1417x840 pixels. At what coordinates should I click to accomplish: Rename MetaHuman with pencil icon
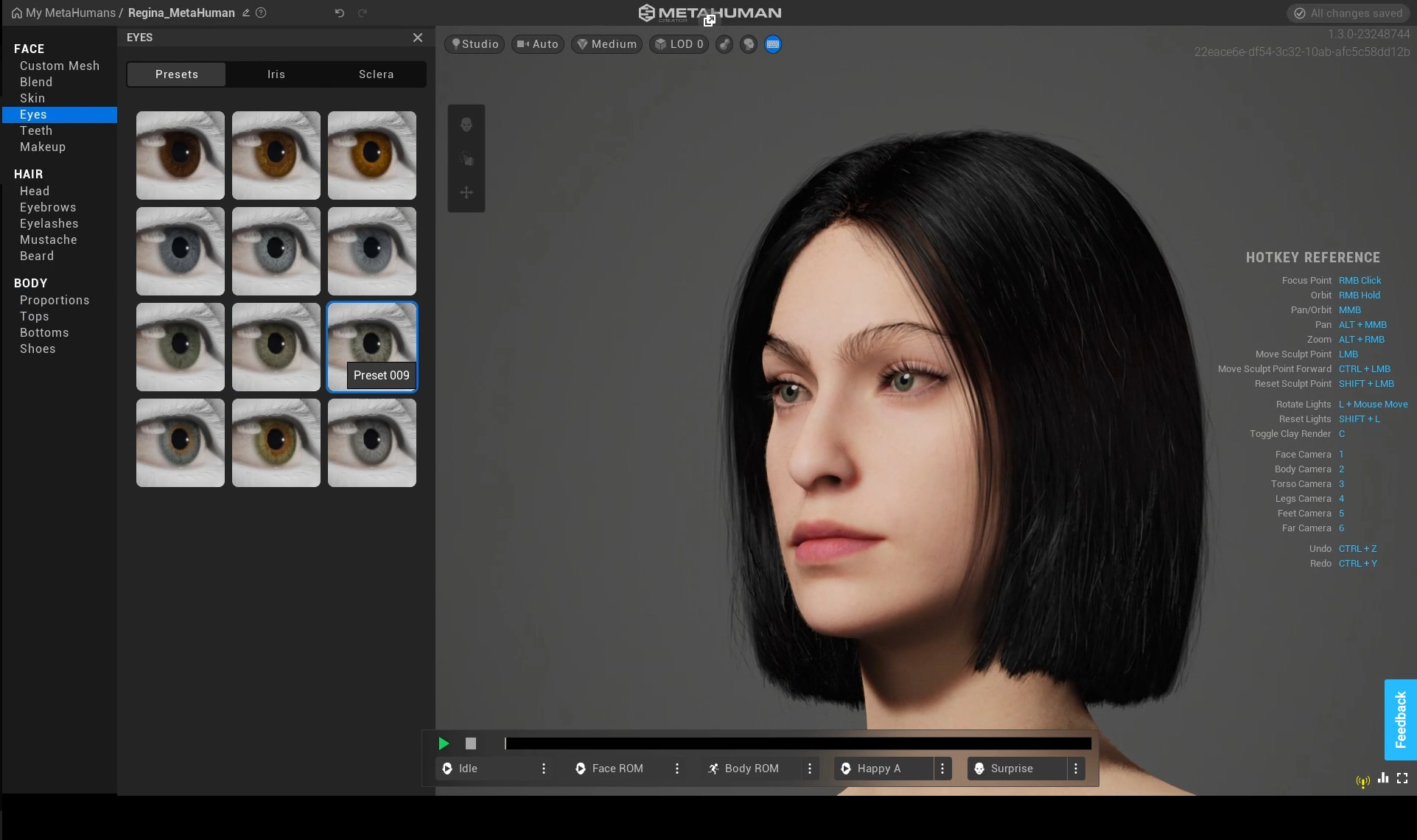246,13
